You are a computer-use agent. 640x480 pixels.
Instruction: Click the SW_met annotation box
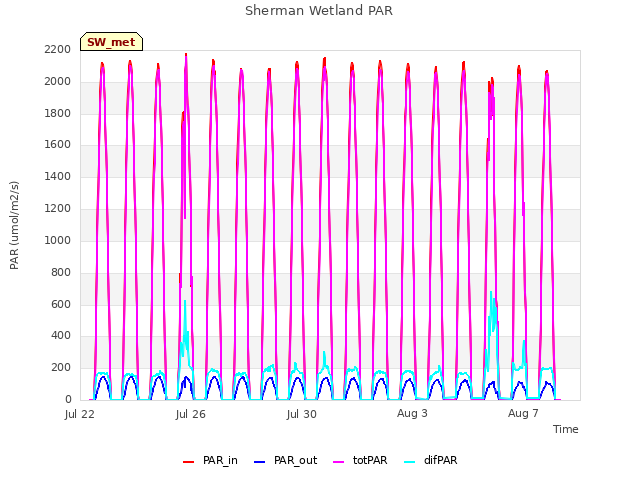tap(111, 42)
